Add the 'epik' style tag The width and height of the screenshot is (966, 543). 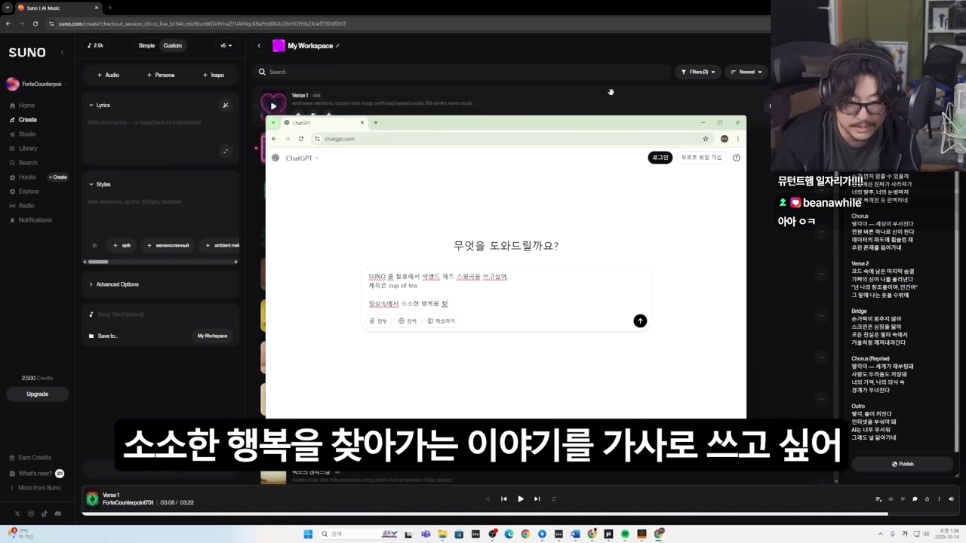[x=122, y=245]
